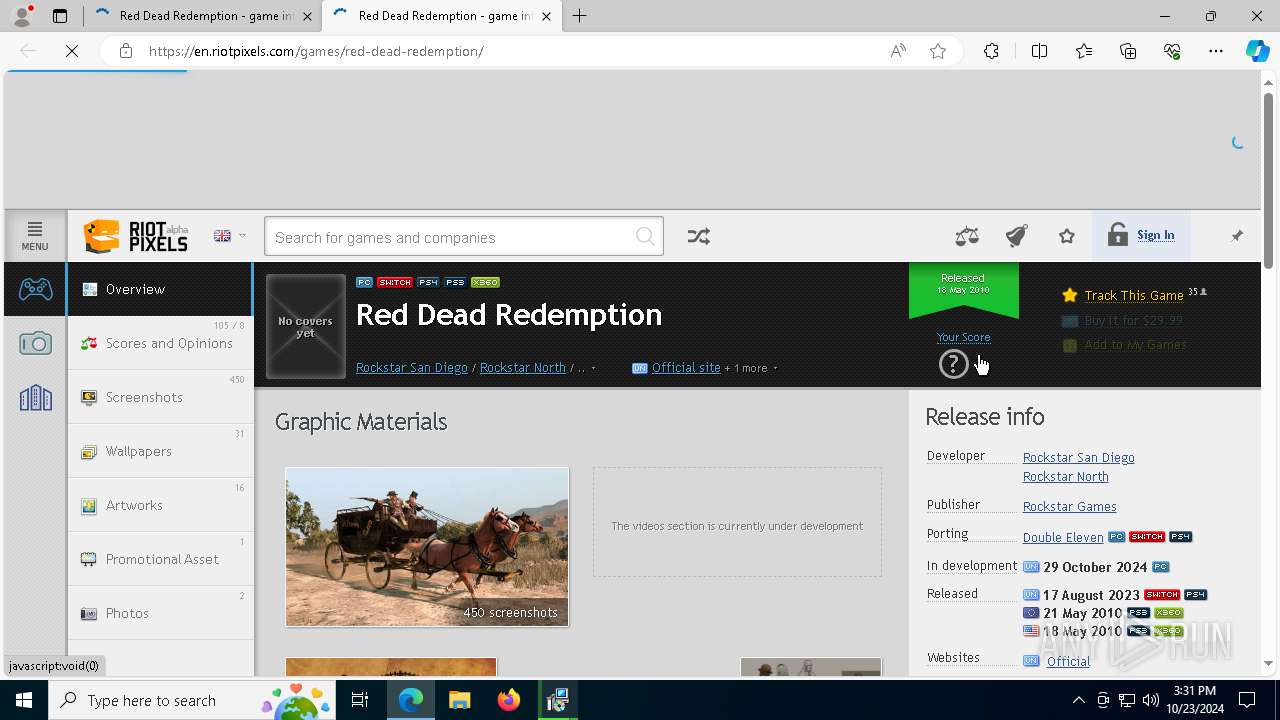Click the browser address bar

coord(510,51)
